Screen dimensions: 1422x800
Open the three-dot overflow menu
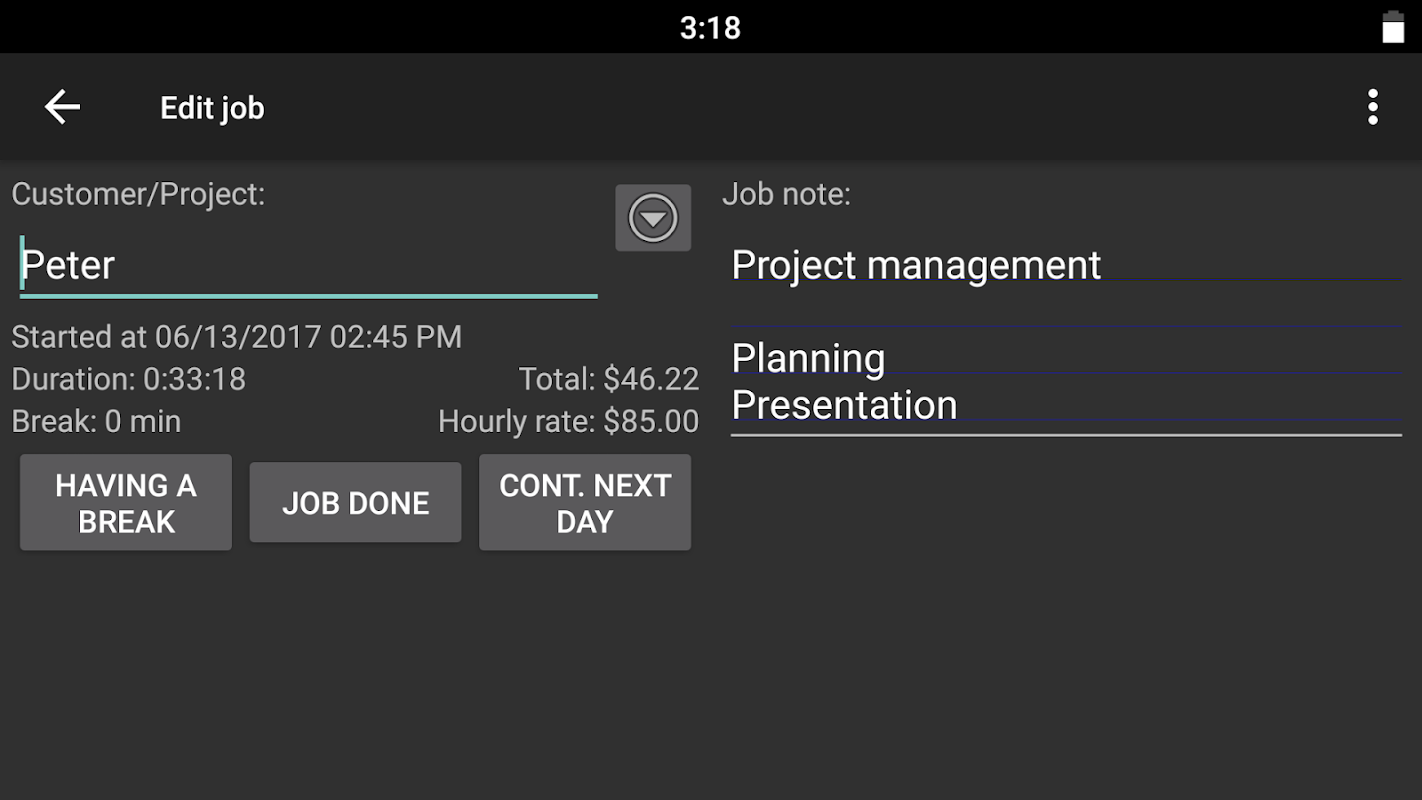1373,107
